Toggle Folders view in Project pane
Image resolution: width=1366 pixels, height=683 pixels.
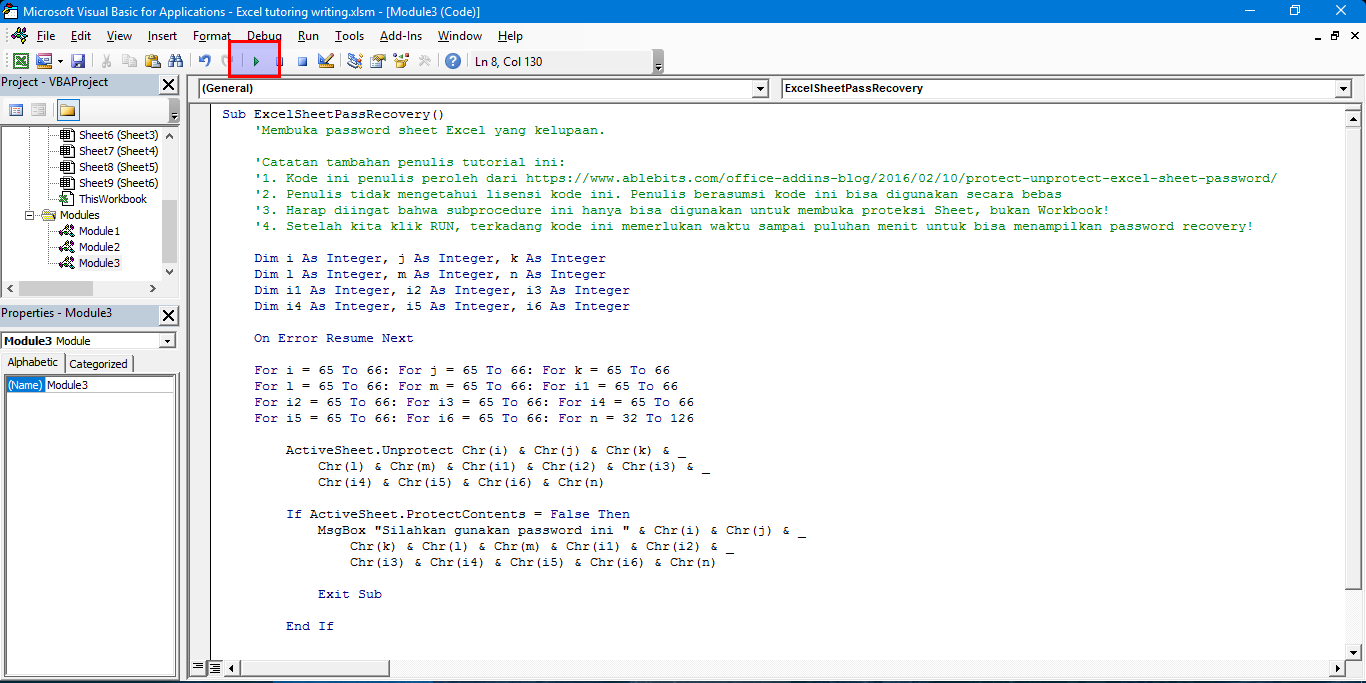(x=67, y=110)
